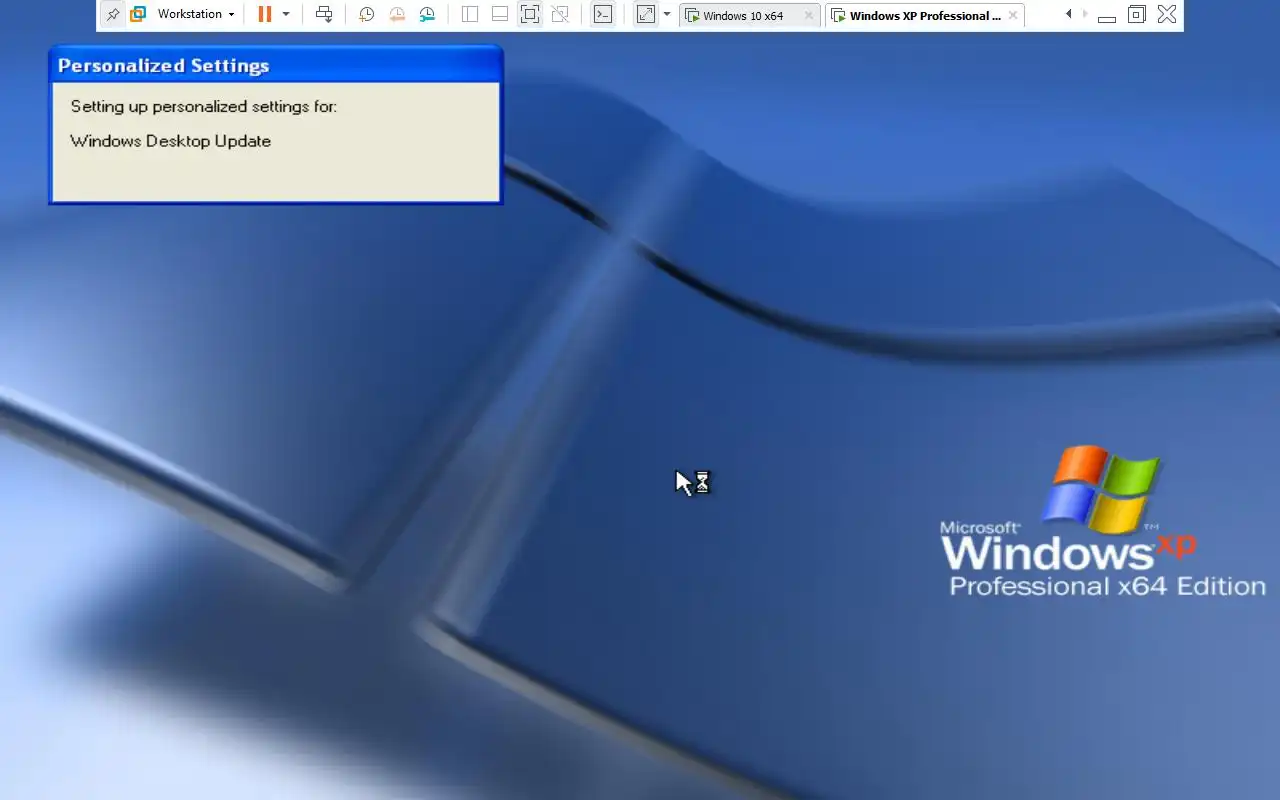Send Ctrl+Alt+Del to the guest
This screenshot has height=800, width=1280.
click(x=324, y=15)
